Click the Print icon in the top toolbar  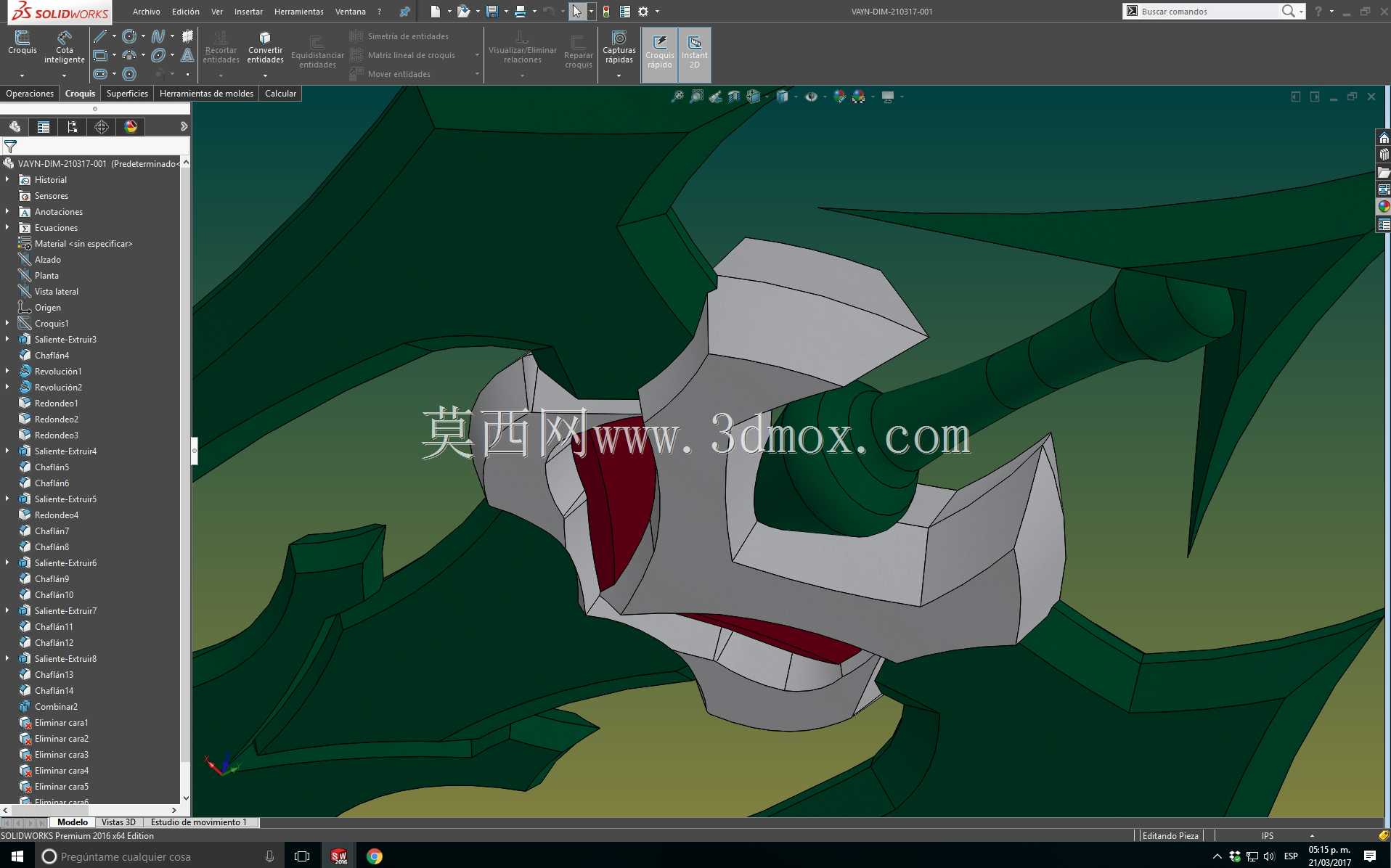(x=521, y=12)
